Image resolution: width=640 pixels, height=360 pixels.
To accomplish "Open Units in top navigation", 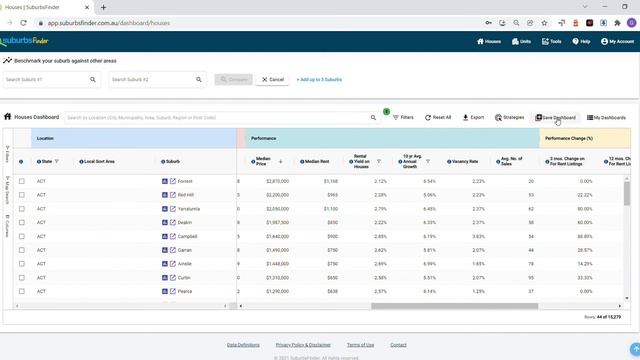I will (521, 41).
